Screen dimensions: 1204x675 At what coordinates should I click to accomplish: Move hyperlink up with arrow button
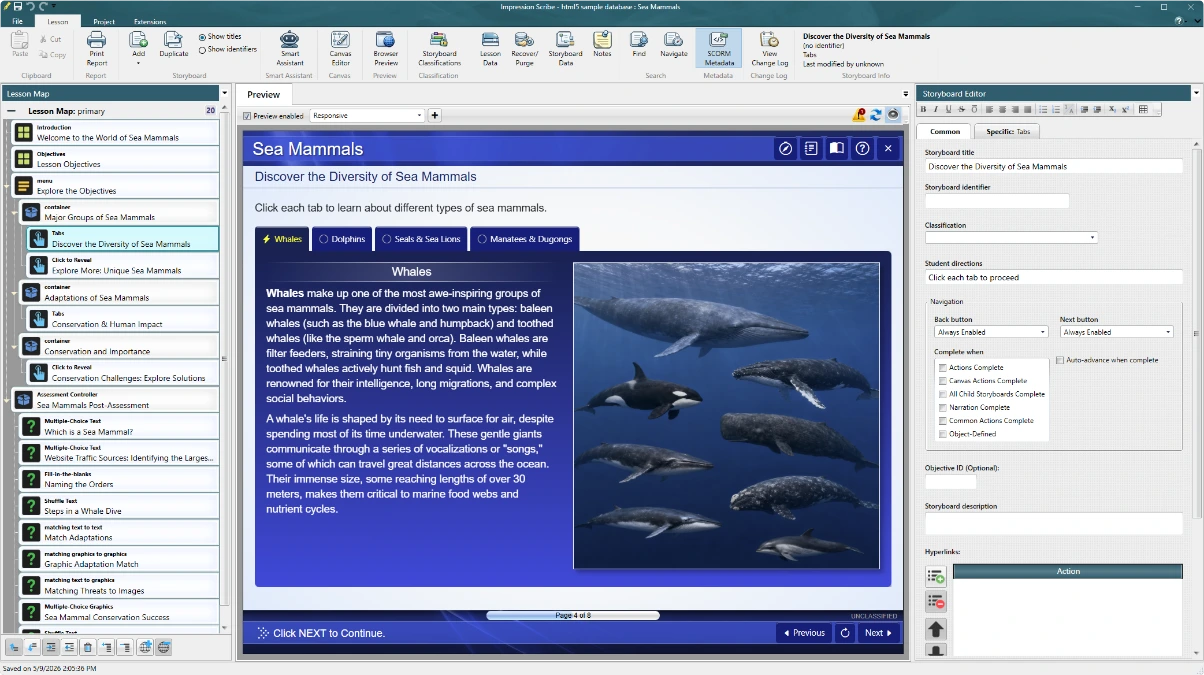pos(936,629)
